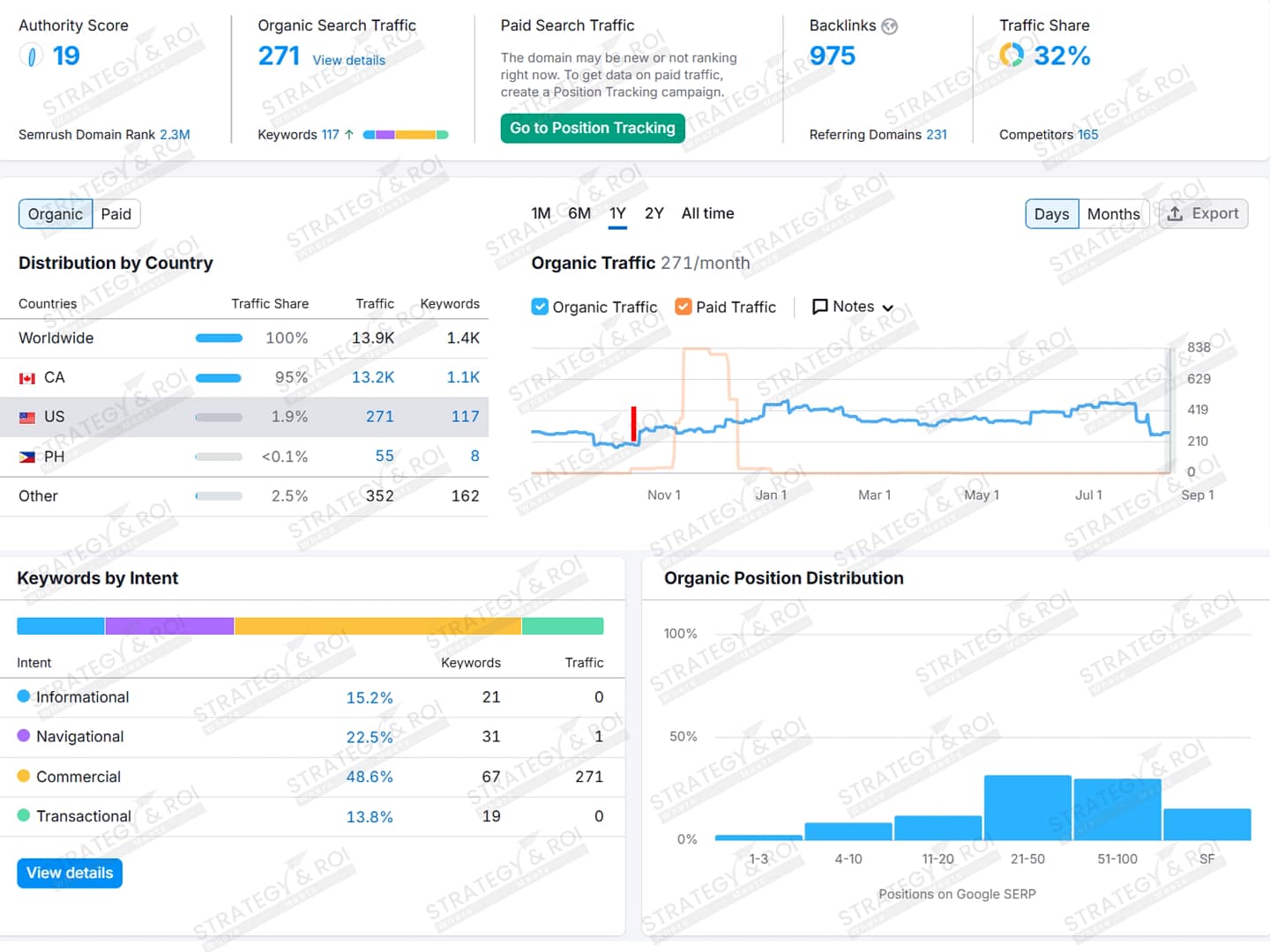The height and width of the screenshot is (952, 1270).
Task: Uncheck the Paid Traffic checkbox
Action: click(683, 307)
